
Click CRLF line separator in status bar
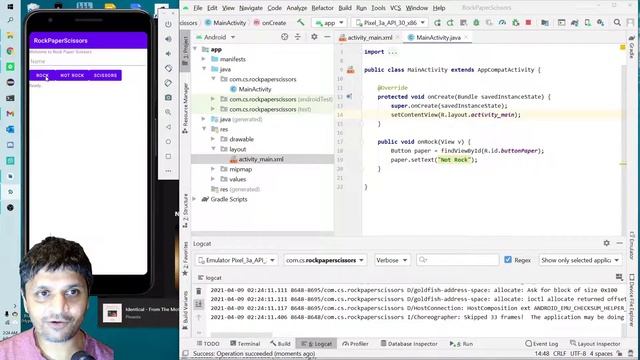(559, 353)
